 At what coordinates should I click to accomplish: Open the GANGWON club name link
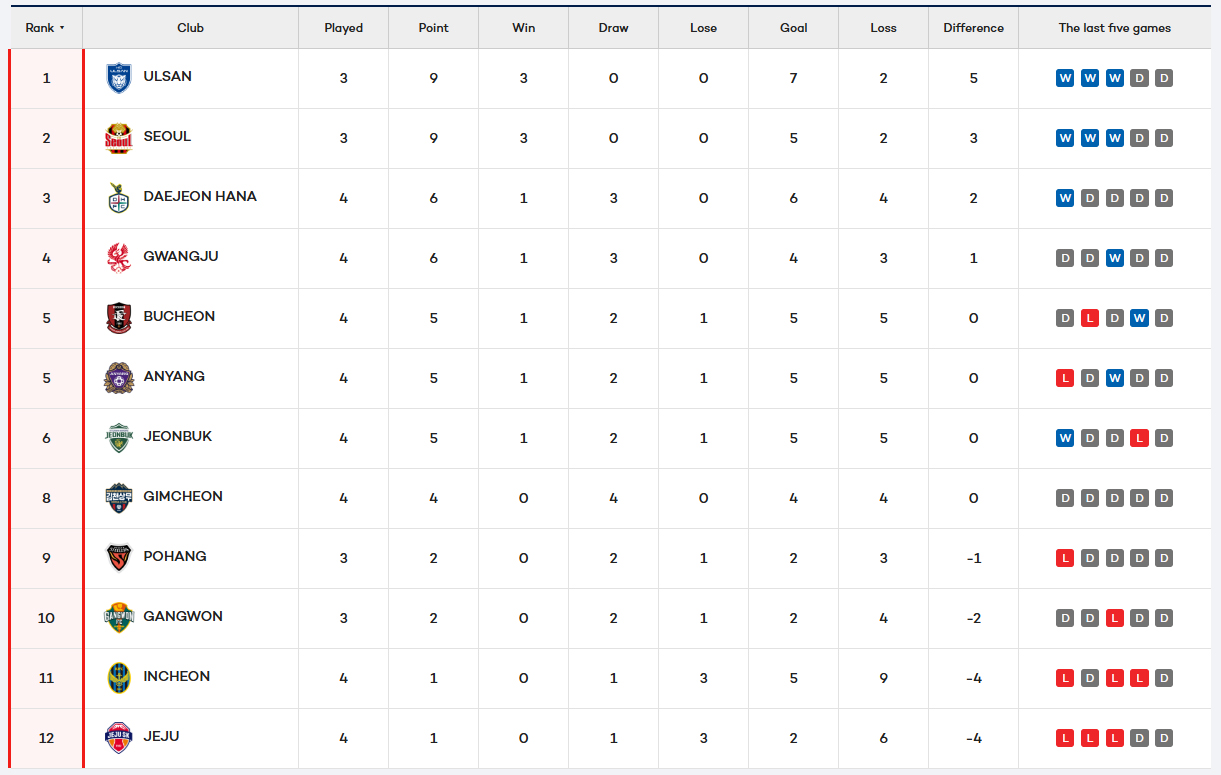(183, 617)
